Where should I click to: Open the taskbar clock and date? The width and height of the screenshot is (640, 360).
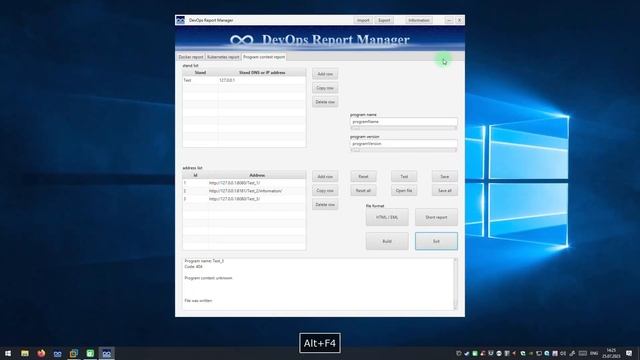click(611, 353)
